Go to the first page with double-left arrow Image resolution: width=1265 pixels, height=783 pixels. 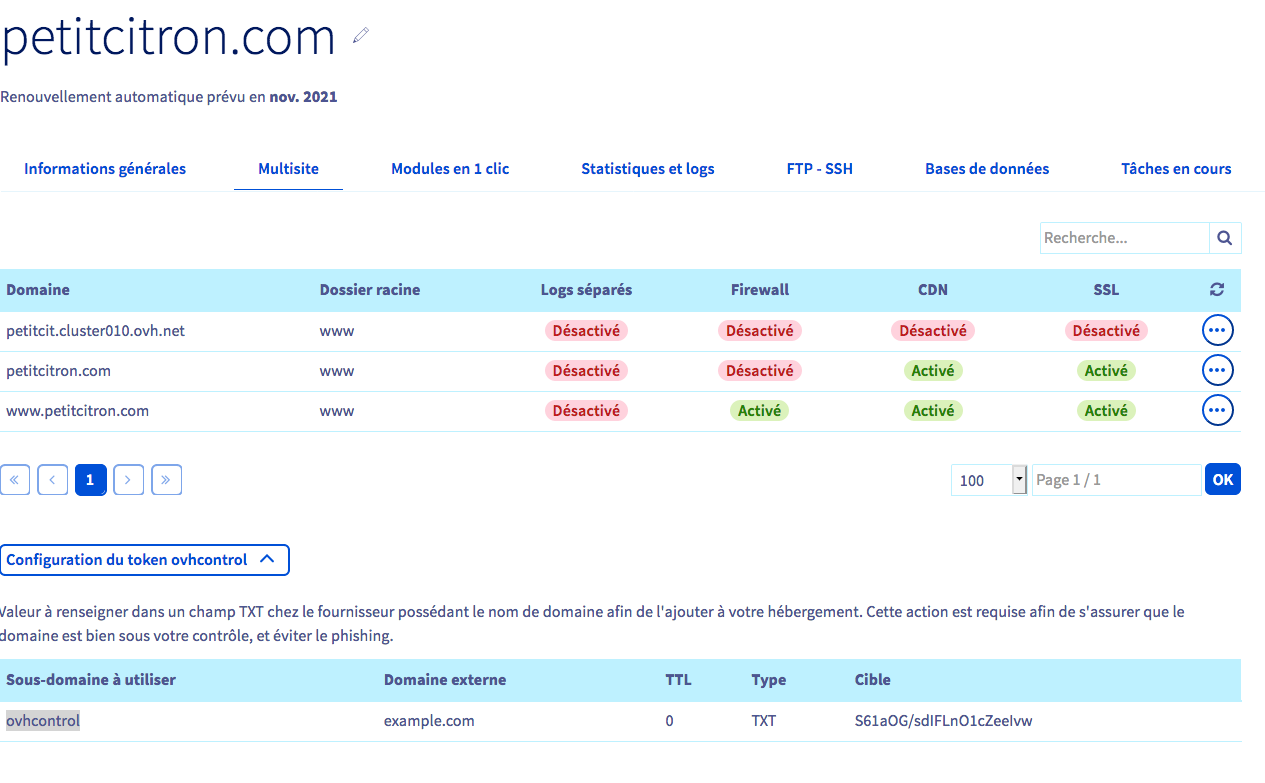15,480
